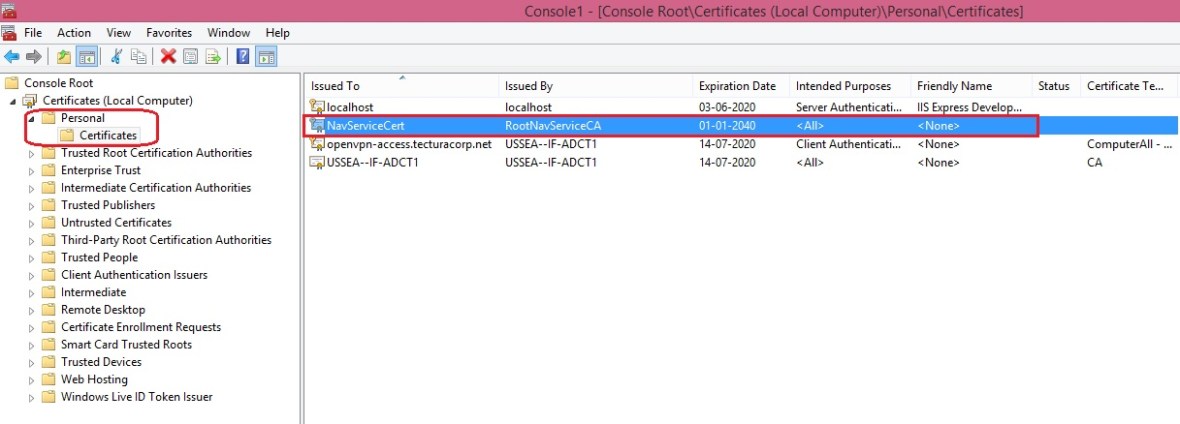Click the red Delete X icon
The width and height of the screenshot is (1180, 424).
pyautogui.click(x=168, y=57)
